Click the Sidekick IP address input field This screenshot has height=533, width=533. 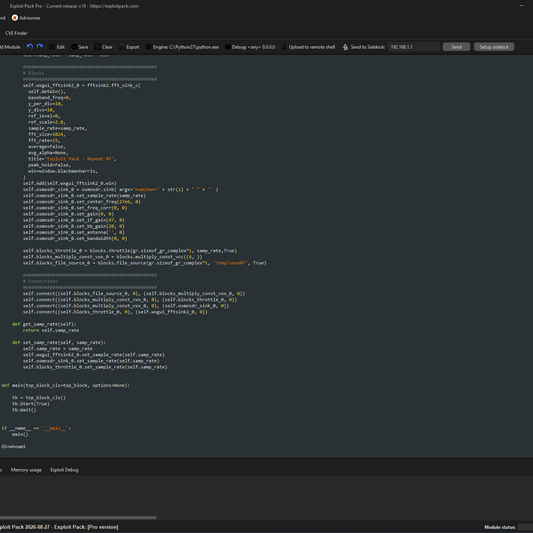point(413,47)
